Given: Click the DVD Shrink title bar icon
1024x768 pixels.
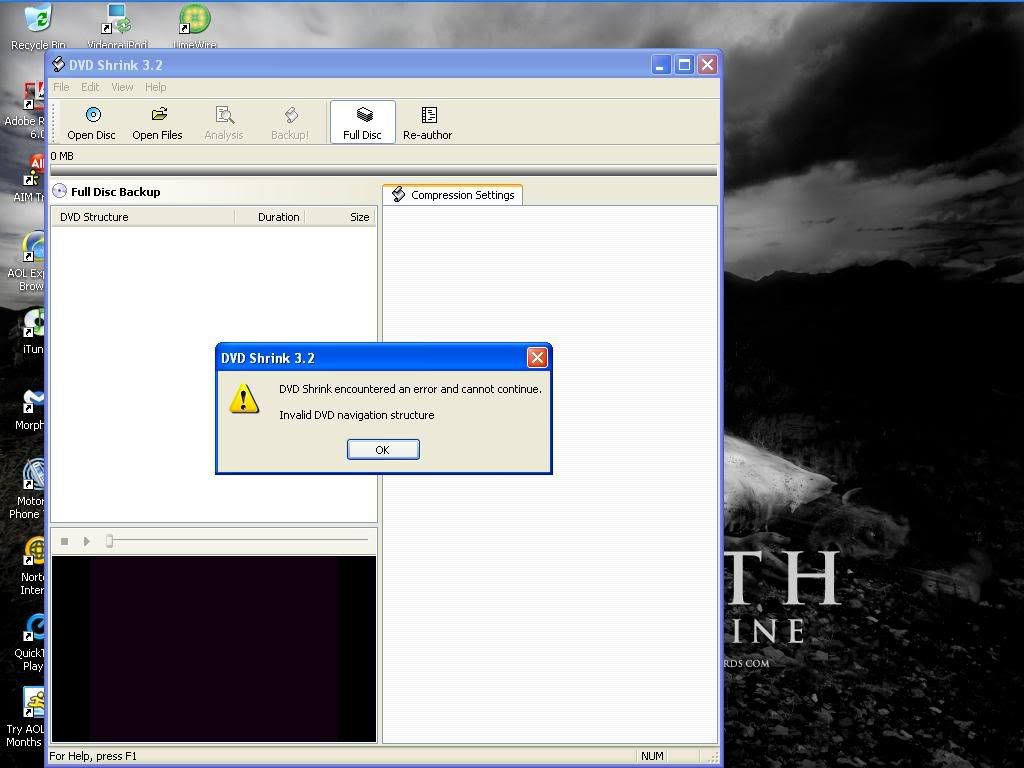Looking at the screenshot, I should coord(58,64).
